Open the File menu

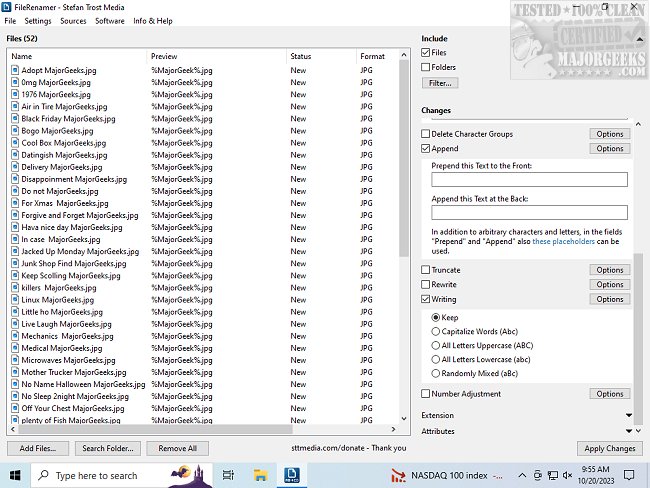(x=10, y=21)
